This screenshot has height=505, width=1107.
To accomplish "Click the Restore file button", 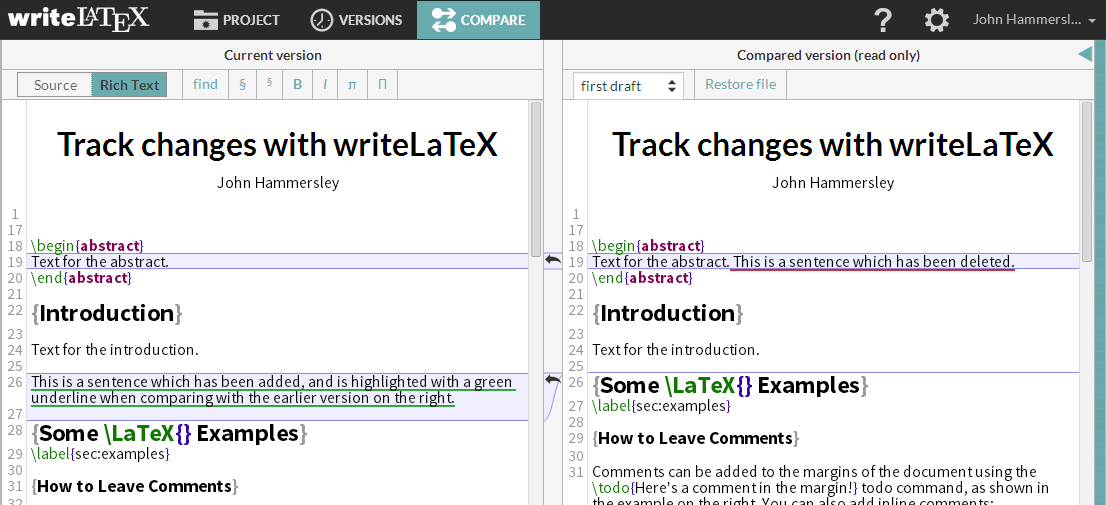I will (x=740, y=85).
